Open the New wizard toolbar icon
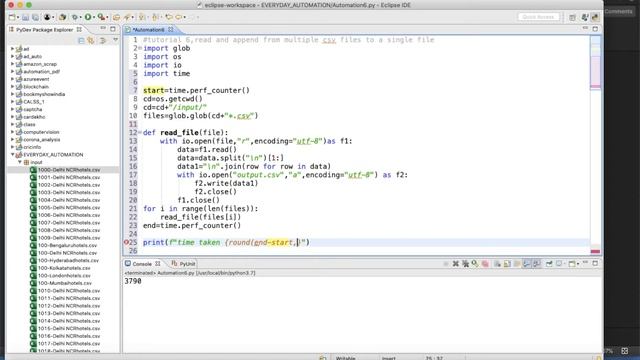Image resolution: width=640 pixels, height=360 pixels. point(12,17)
